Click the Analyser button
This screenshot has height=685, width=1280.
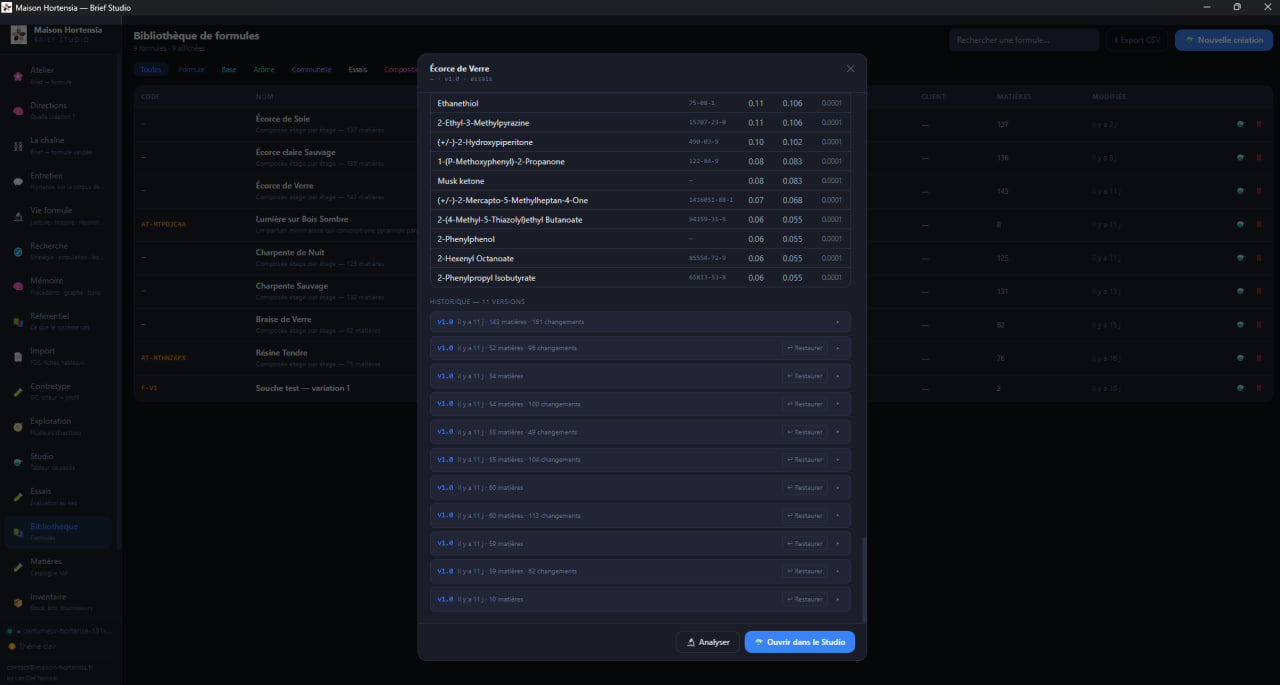(708, 642)
